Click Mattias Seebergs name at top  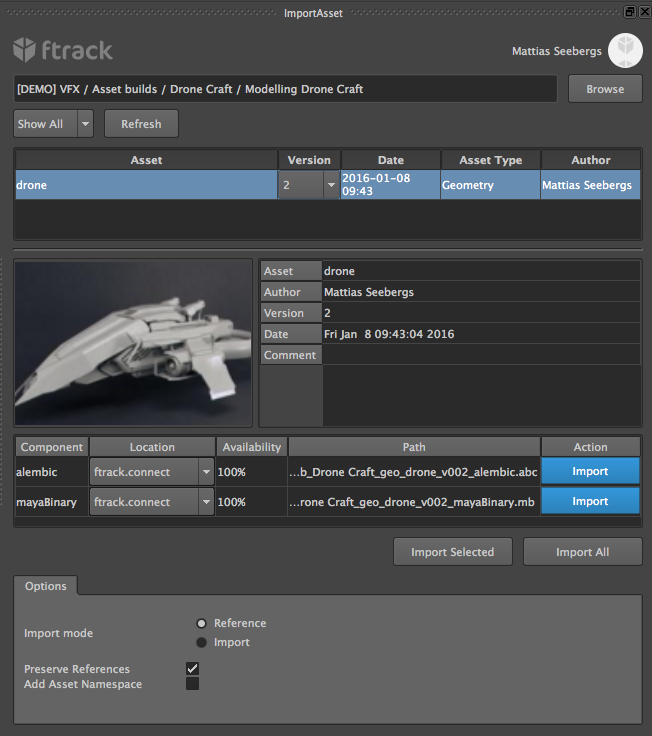tap(557, 51)
